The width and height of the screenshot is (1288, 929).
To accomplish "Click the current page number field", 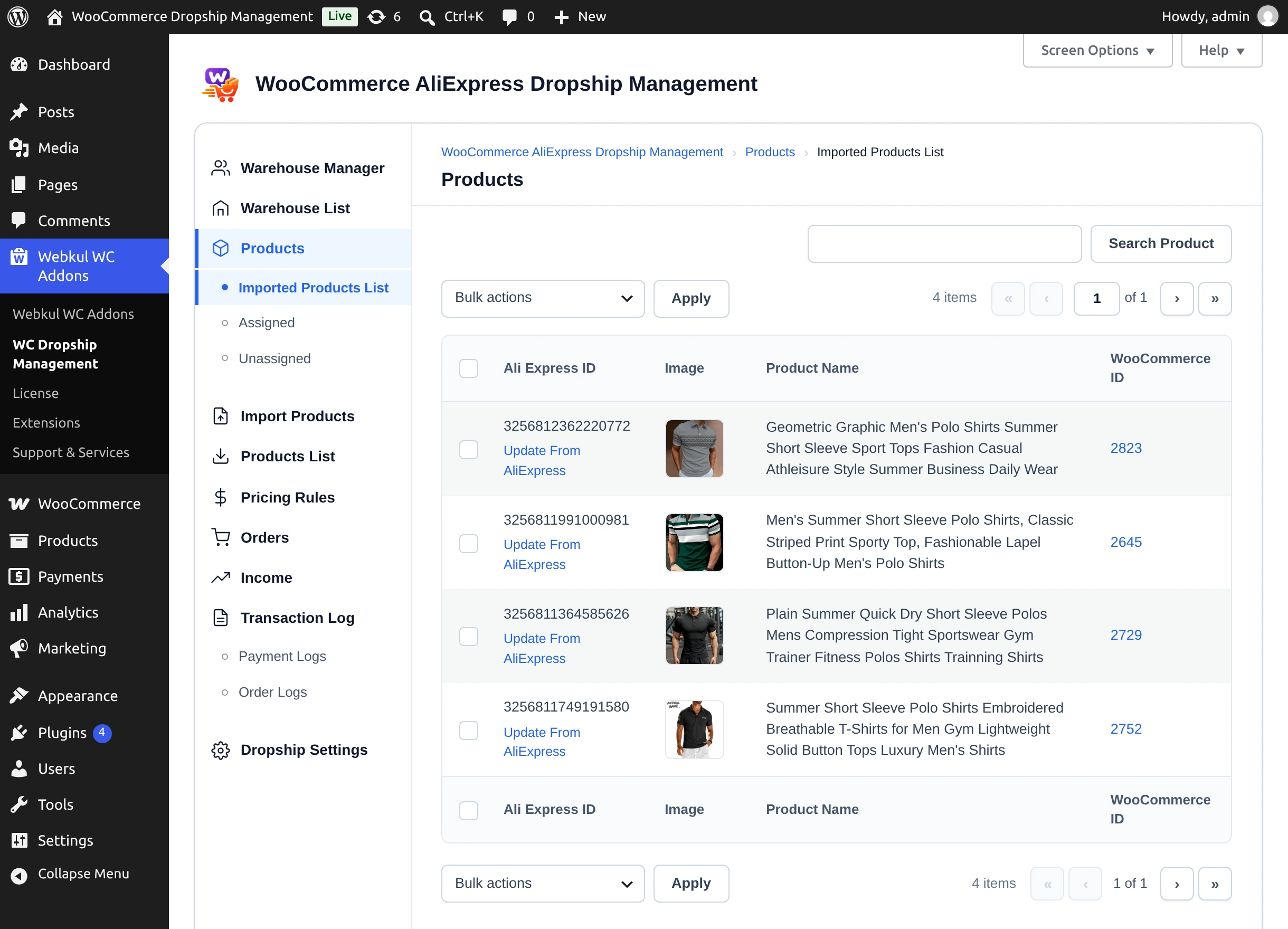I will click(x=1096, y=298).
